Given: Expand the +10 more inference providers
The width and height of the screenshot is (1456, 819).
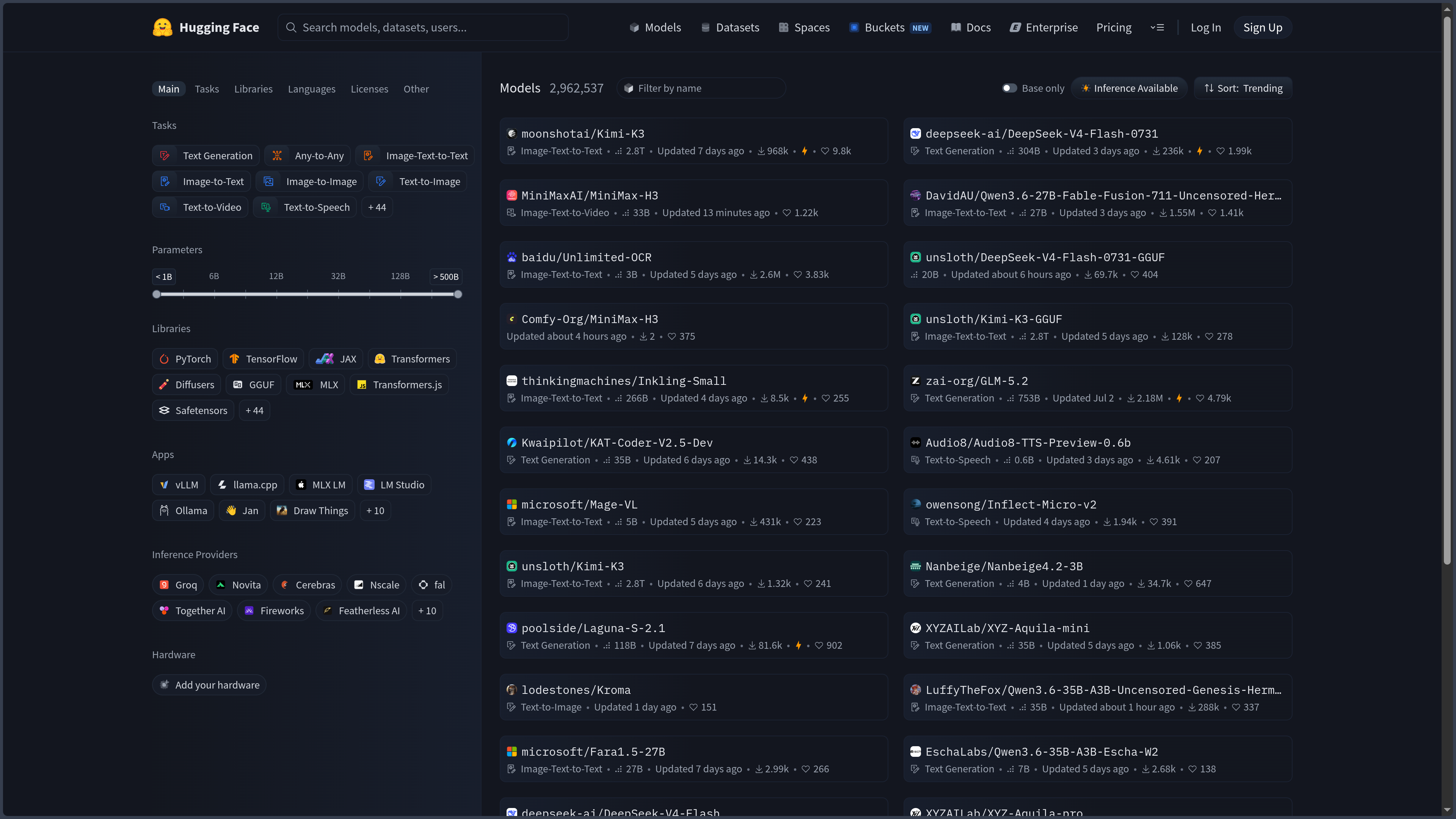Looking at the screenshot, I should pos(427,611).
